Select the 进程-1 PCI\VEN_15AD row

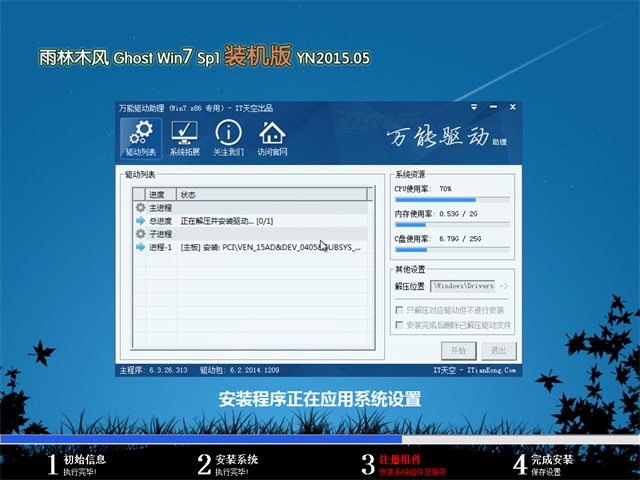(x=251, y=247)
